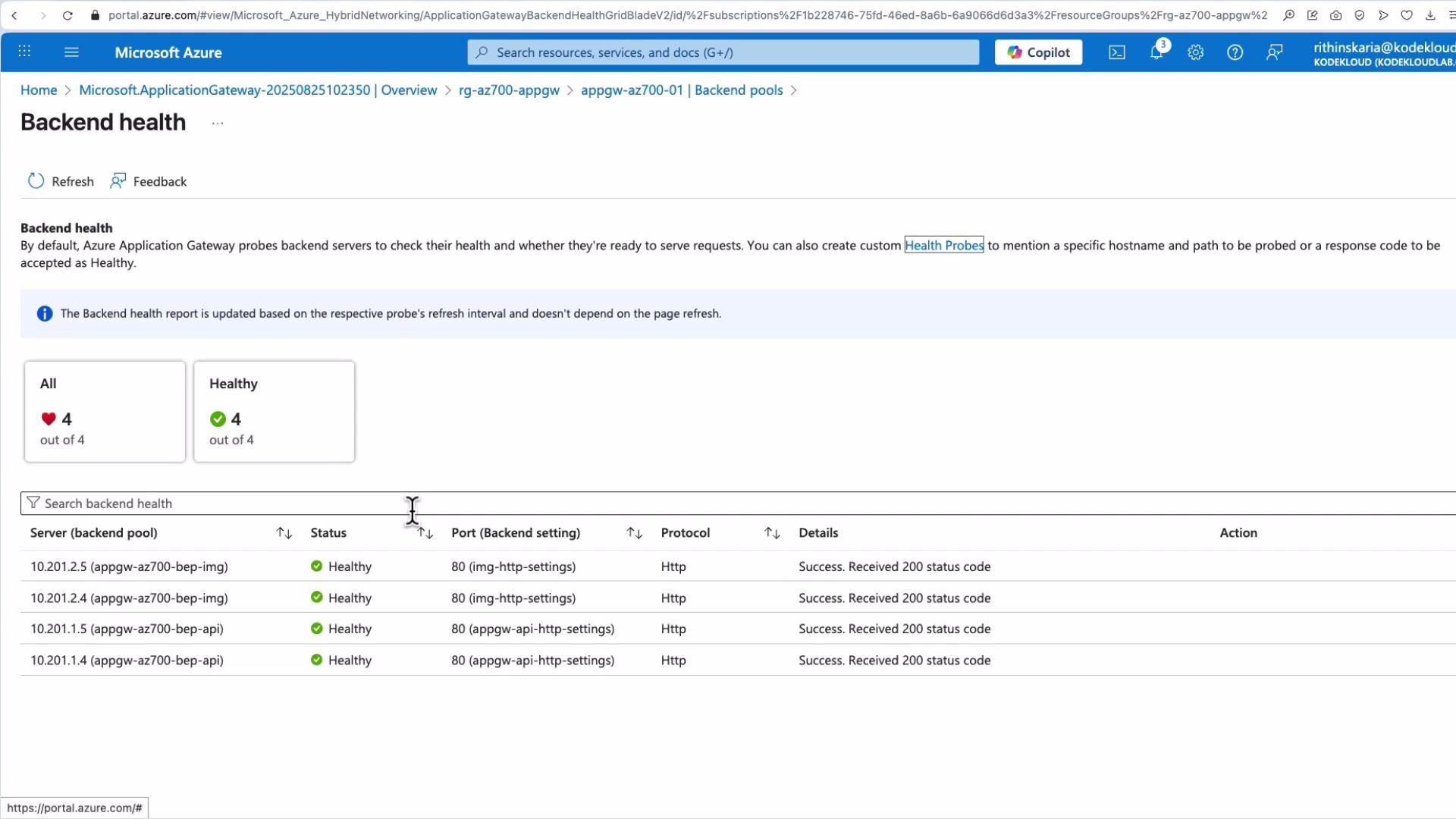Focus the Search resources, services, and docs box
This screenshot has width=1456, height=819.
coord(723,52)
